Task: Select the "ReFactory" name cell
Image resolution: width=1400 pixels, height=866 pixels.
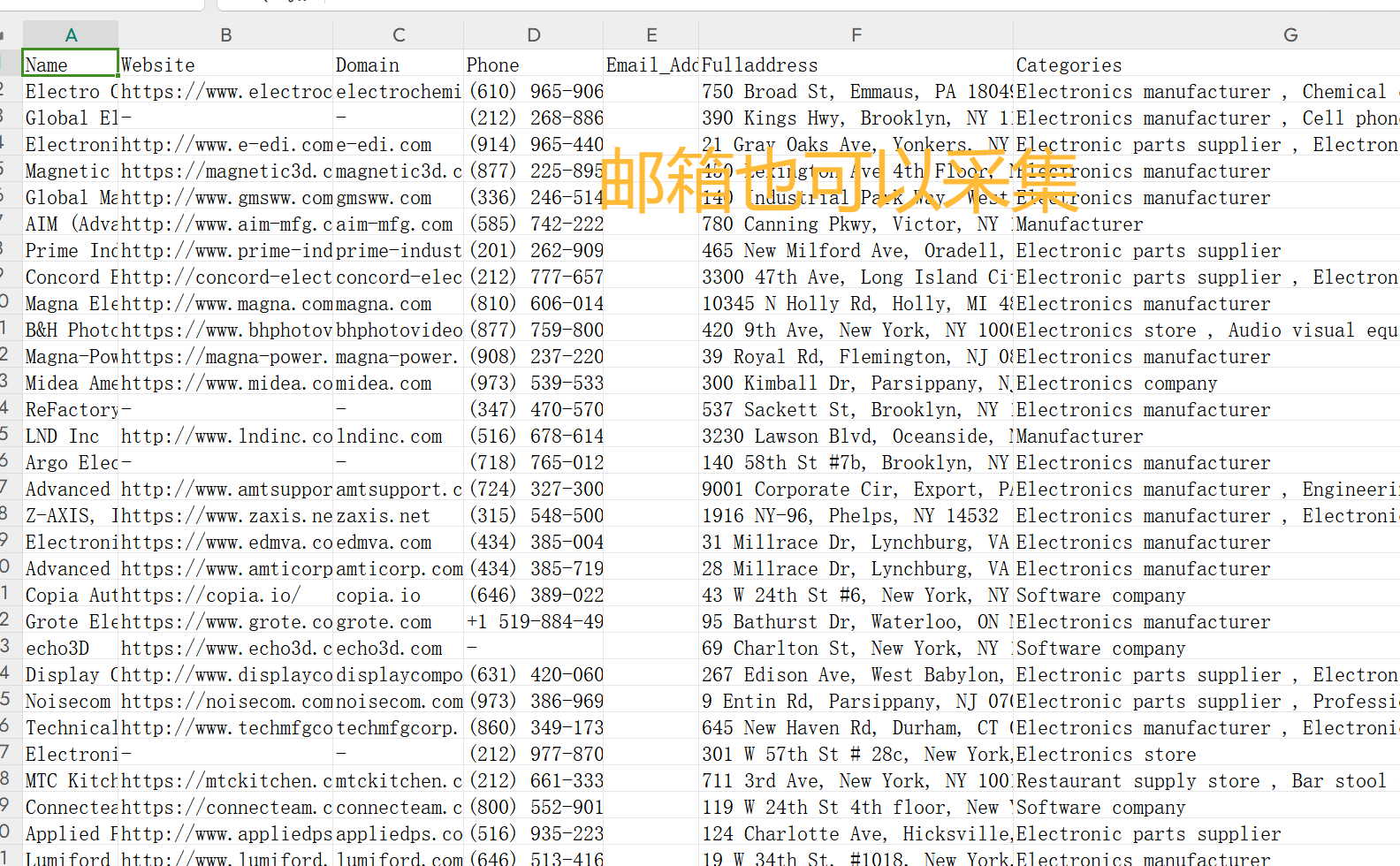Action: [x=71, y=409]
